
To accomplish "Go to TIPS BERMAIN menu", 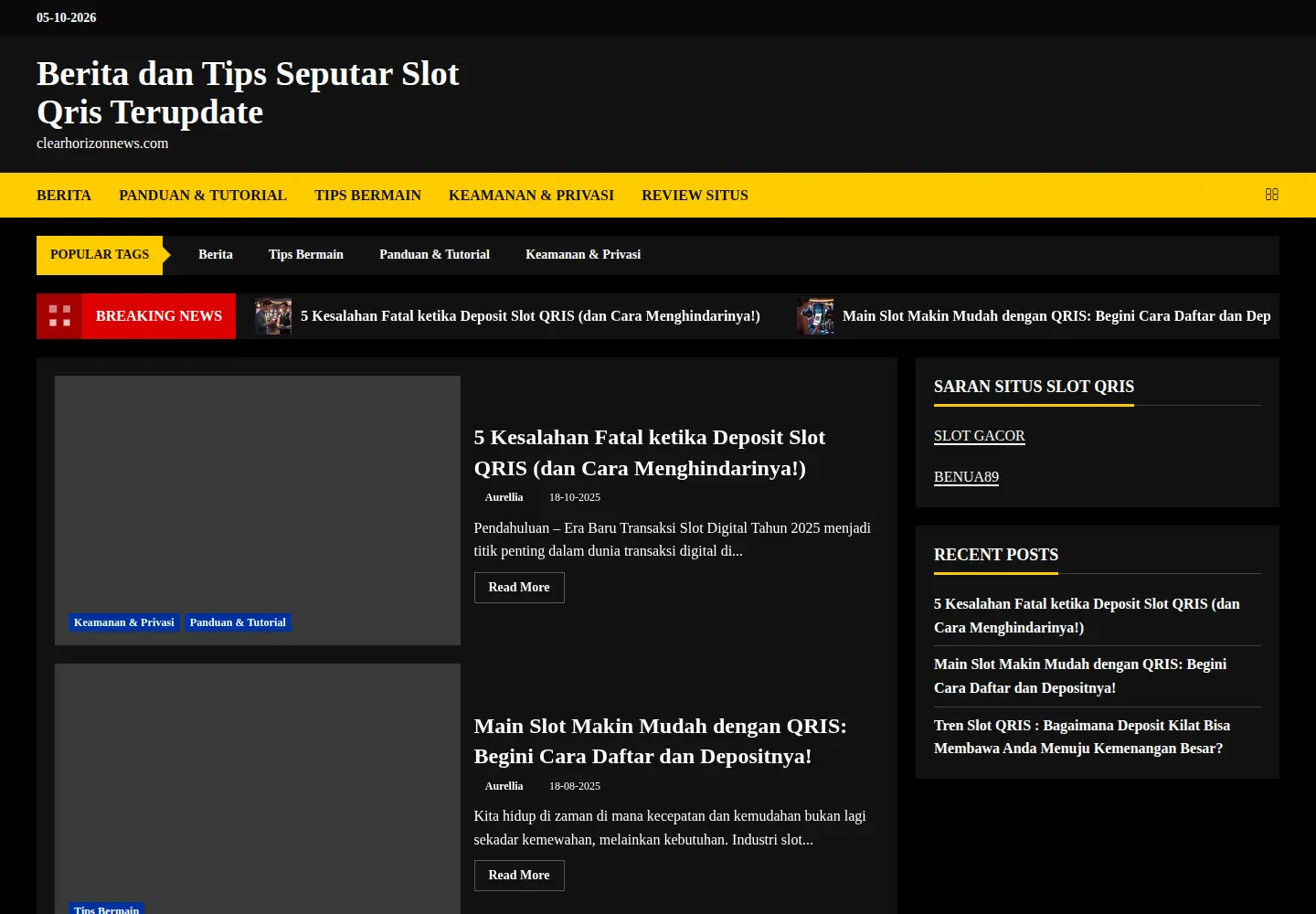I will pos(367,196).
